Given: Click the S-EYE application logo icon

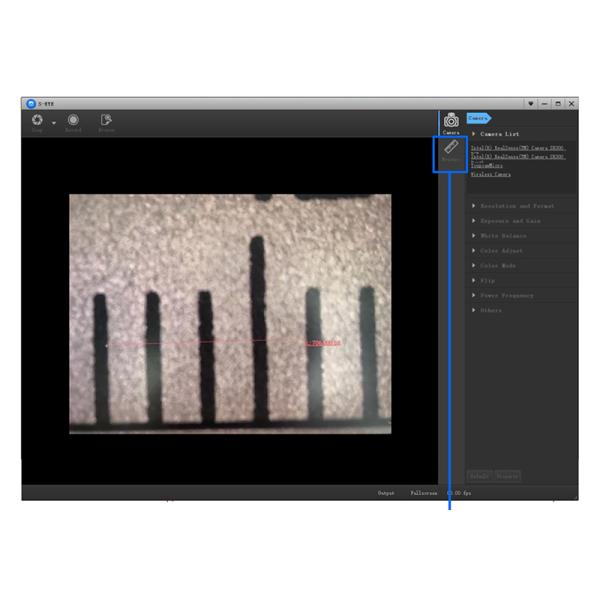Looking at the screenshot, I should click(31, 103).
